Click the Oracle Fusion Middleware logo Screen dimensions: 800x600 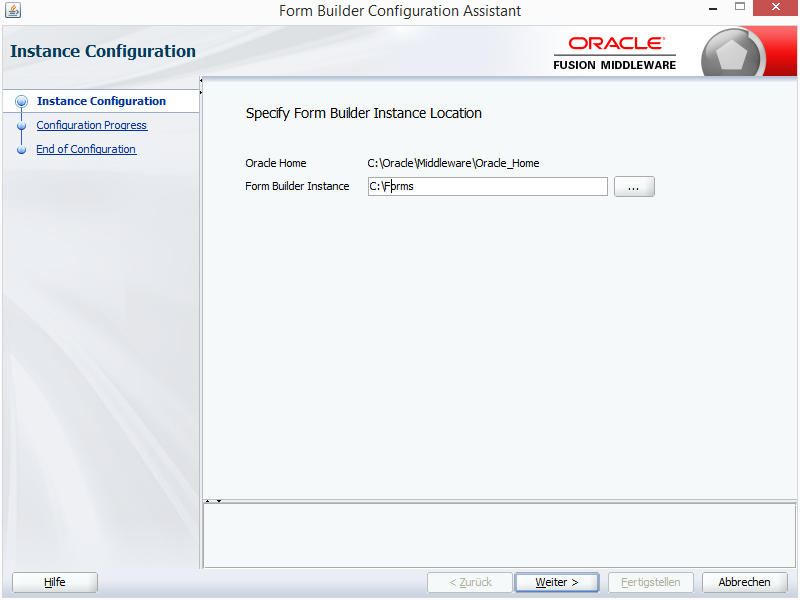click(x=614, y=53)
